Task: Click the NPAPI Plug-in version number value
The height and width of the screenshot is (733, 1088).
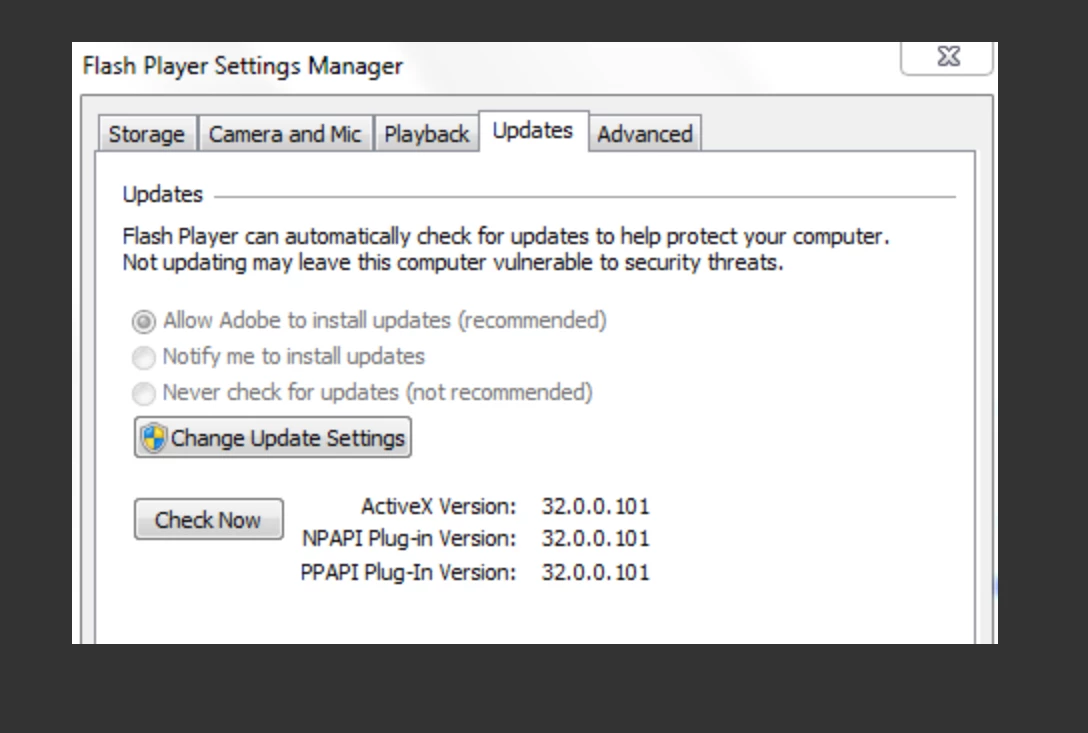Action: [x=595, y=539]
